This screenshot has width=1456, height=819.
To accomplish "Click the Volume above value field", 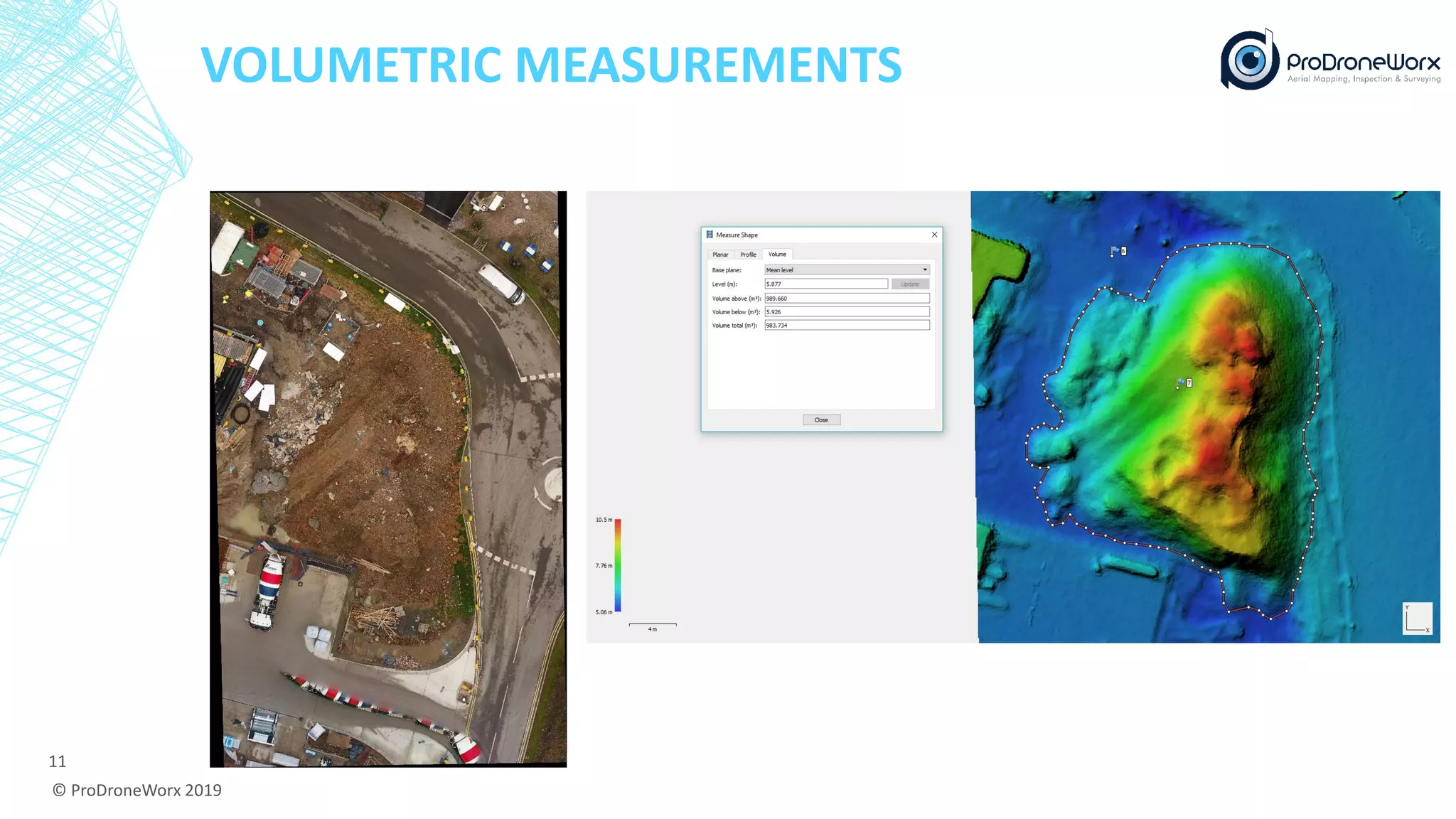I will click(x=847, y=298).
